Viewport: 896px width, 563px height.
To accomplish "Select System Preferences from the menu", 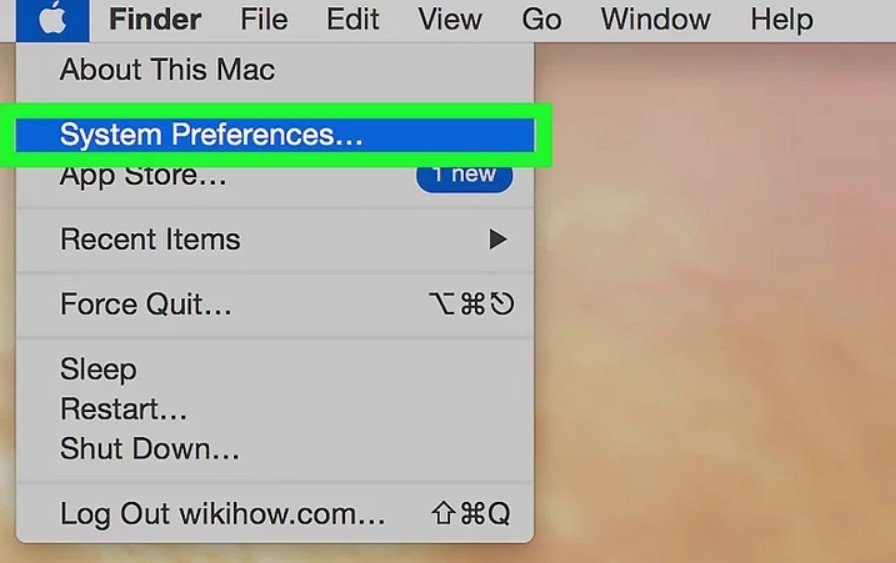I will (275, 135).
